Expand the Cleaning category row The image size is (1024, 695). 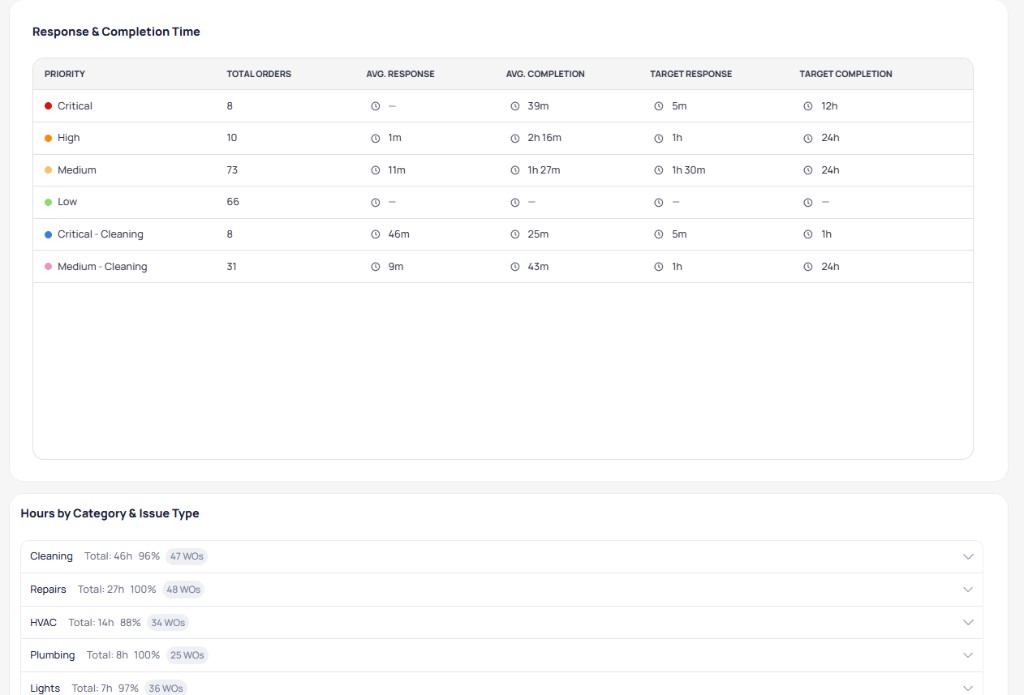tap(502, 557)
